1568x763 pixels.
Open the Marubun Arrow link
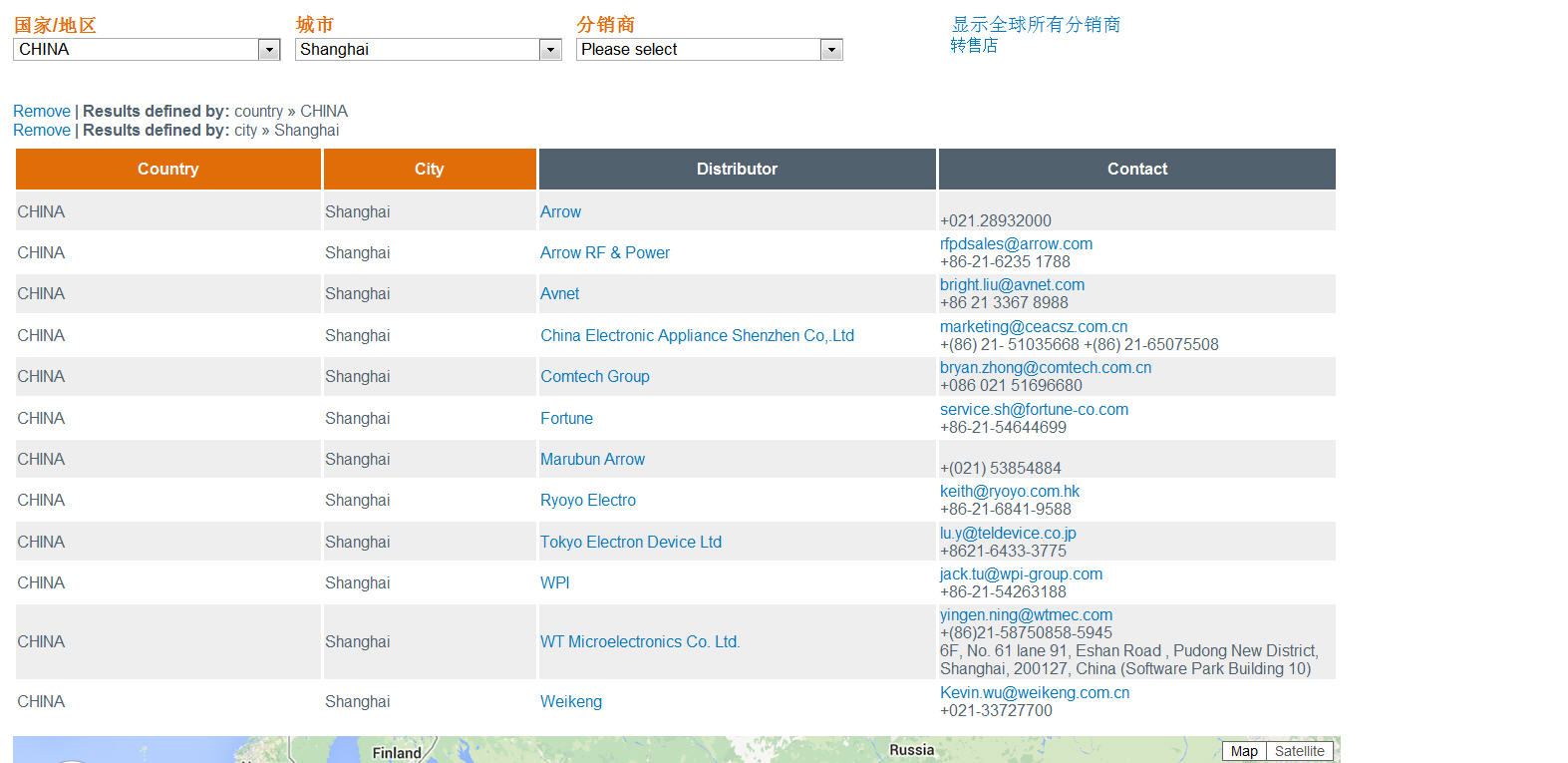click(592, 459)
